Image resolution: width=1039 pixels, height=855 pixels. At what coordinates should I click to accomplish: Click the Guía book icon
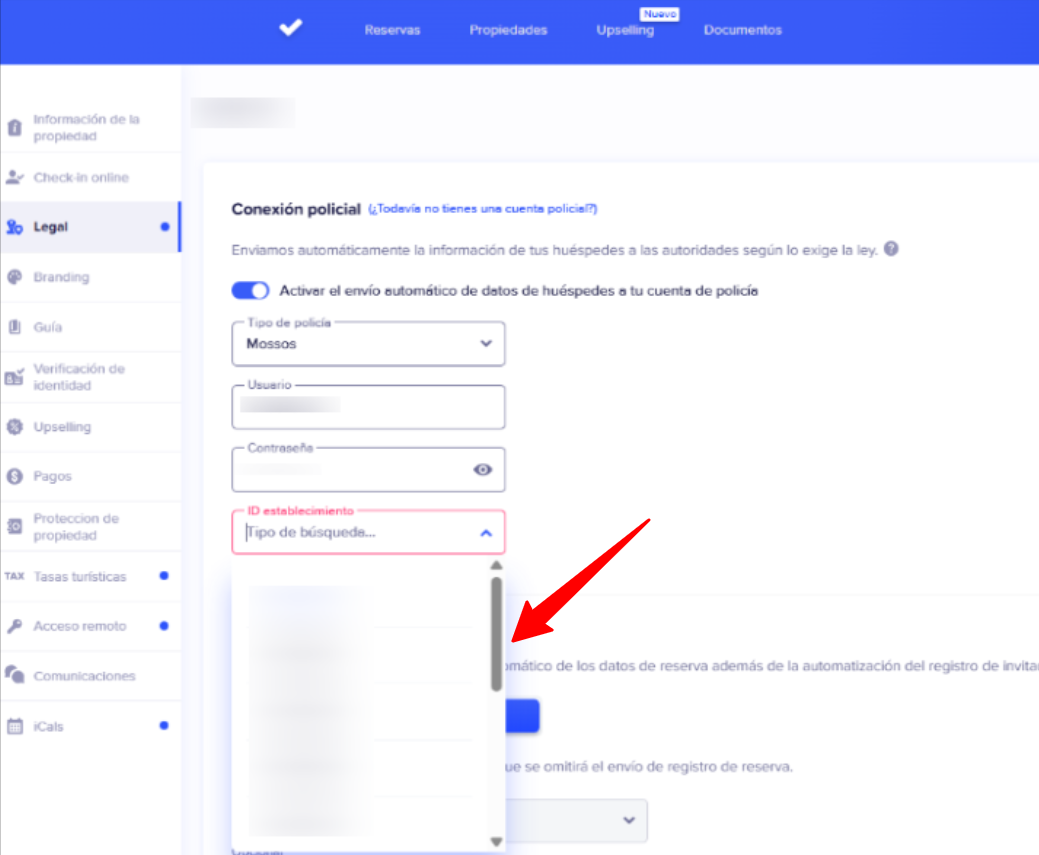point(14,327)
